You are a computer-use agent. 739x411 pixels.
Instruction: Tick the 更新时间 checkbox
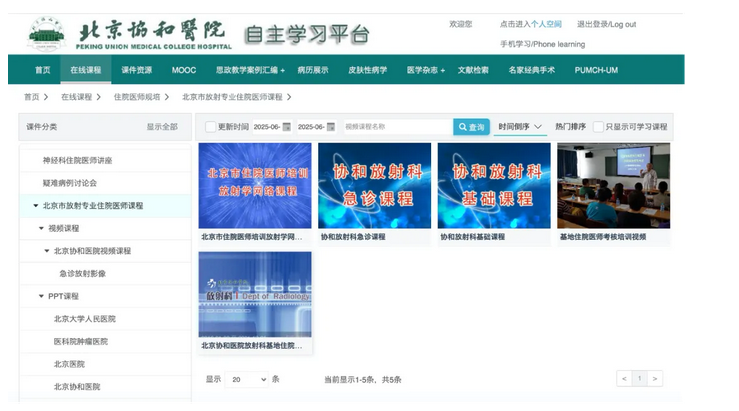210,127
